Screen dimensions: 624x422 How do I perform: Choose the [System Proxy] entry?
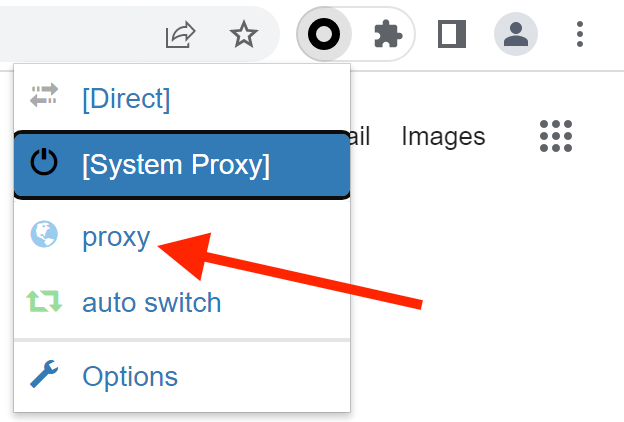click(x=176, y=164)
